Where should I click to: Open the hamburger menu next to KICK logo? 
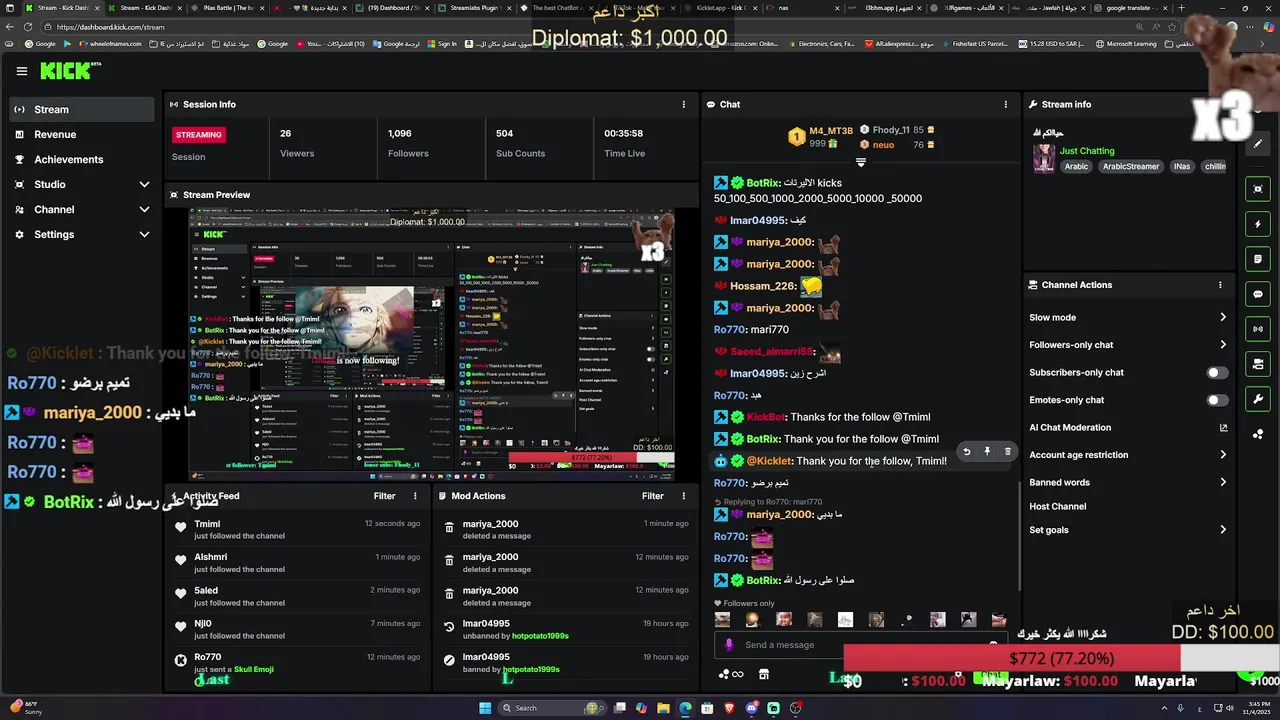click(x=22, y=71)
